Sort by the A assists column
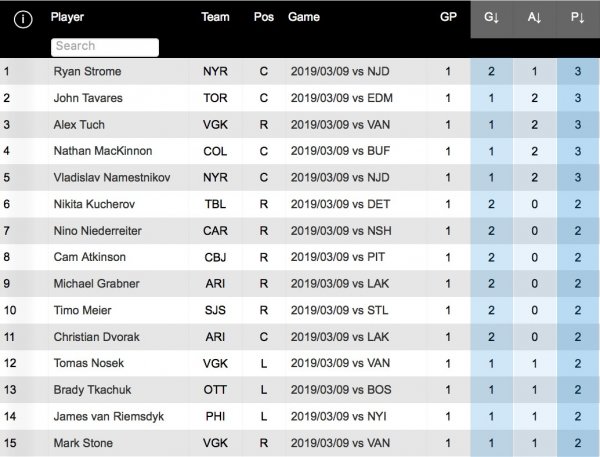This screenshot has width=600, height=457. (534, 18)
